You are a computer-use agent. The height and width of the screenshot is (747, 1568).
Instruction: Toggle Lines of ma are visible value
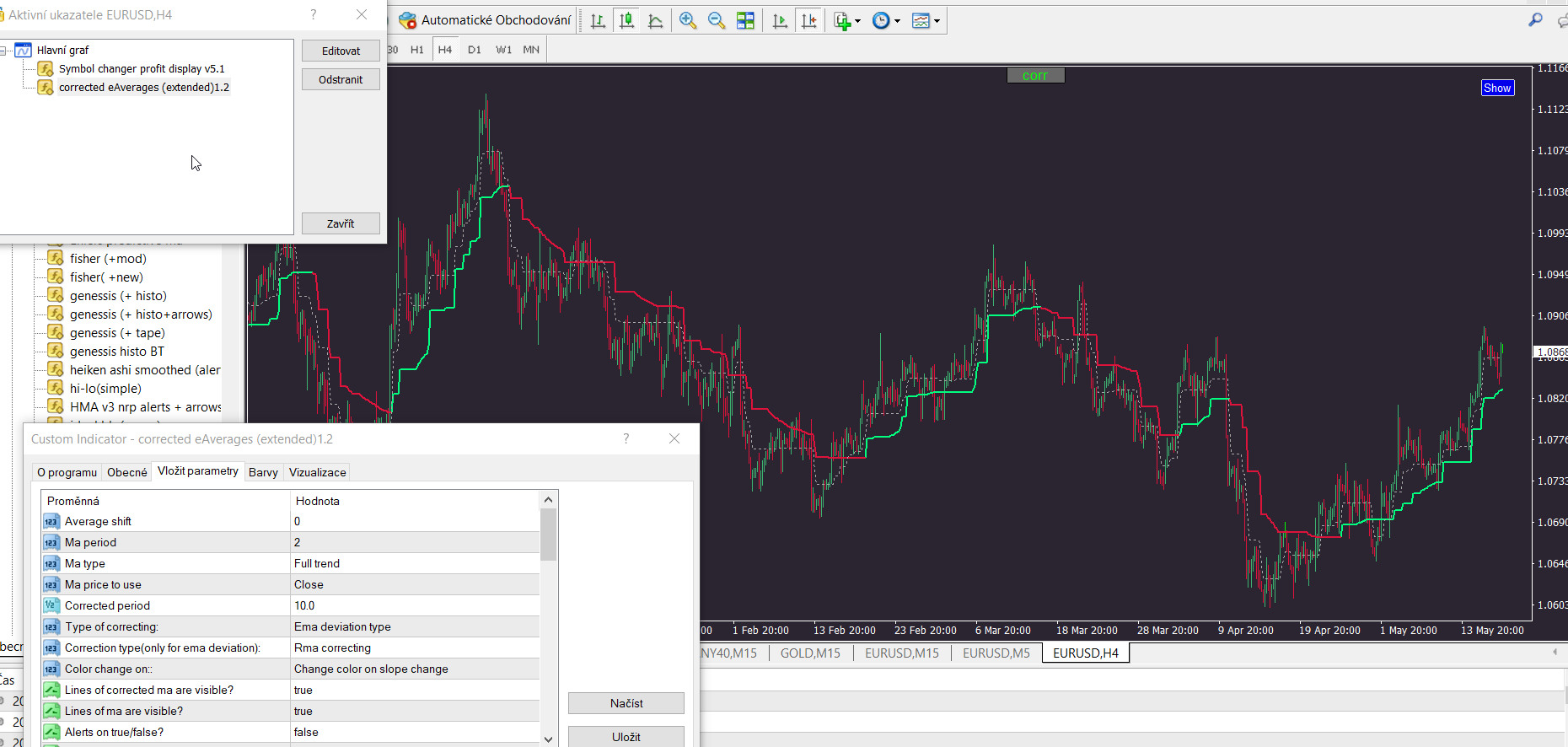(x=415, y=711)
